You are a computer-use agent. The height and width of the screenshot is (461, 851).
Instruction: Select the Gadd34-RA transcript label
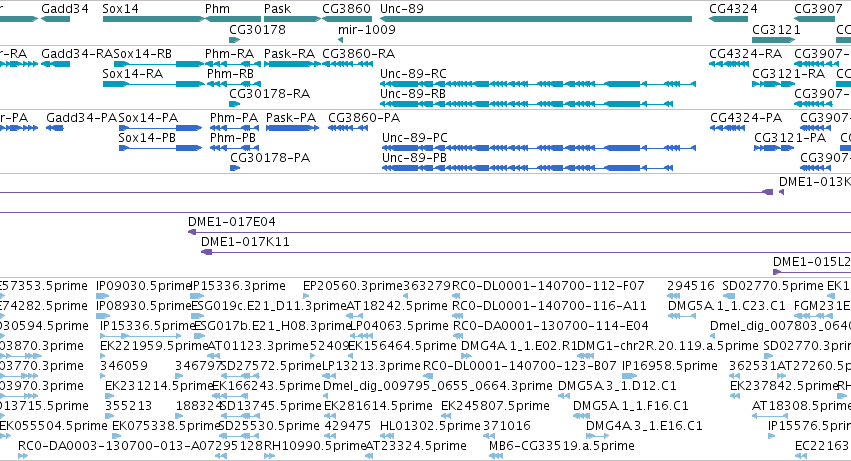[x=77, y=54]
